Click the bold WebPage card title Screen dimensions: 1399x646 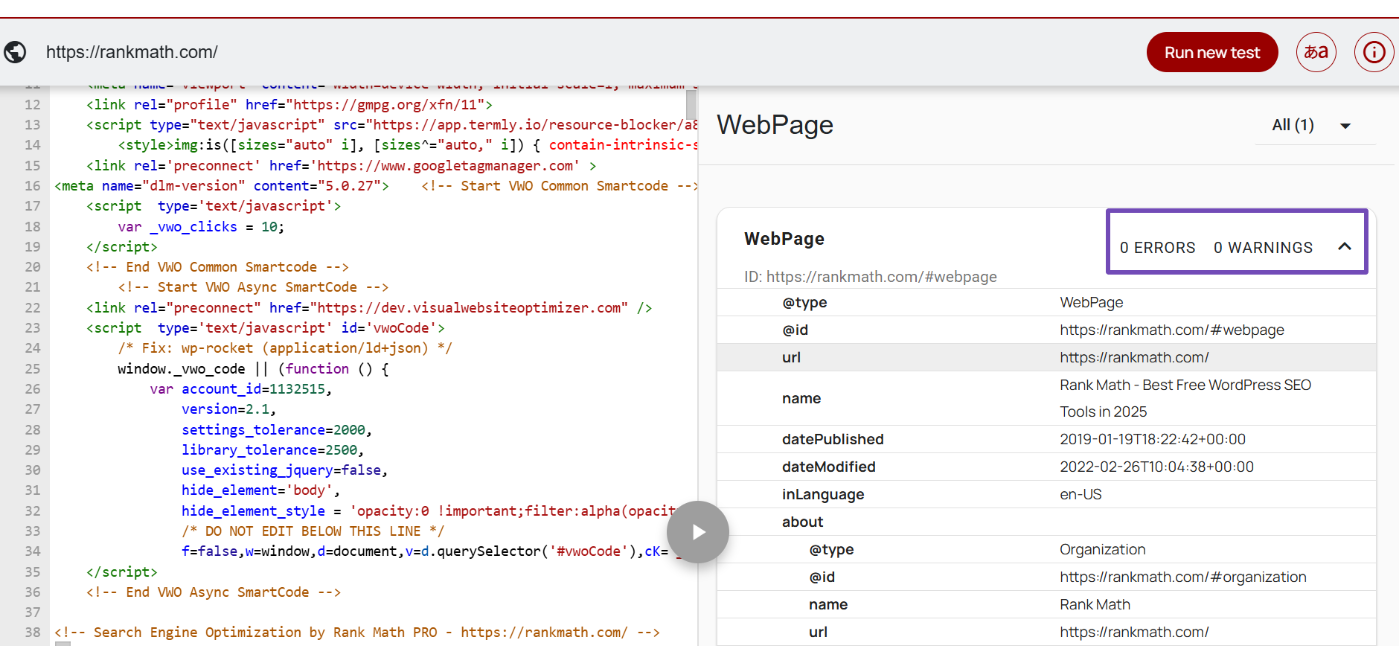point(784,239)
